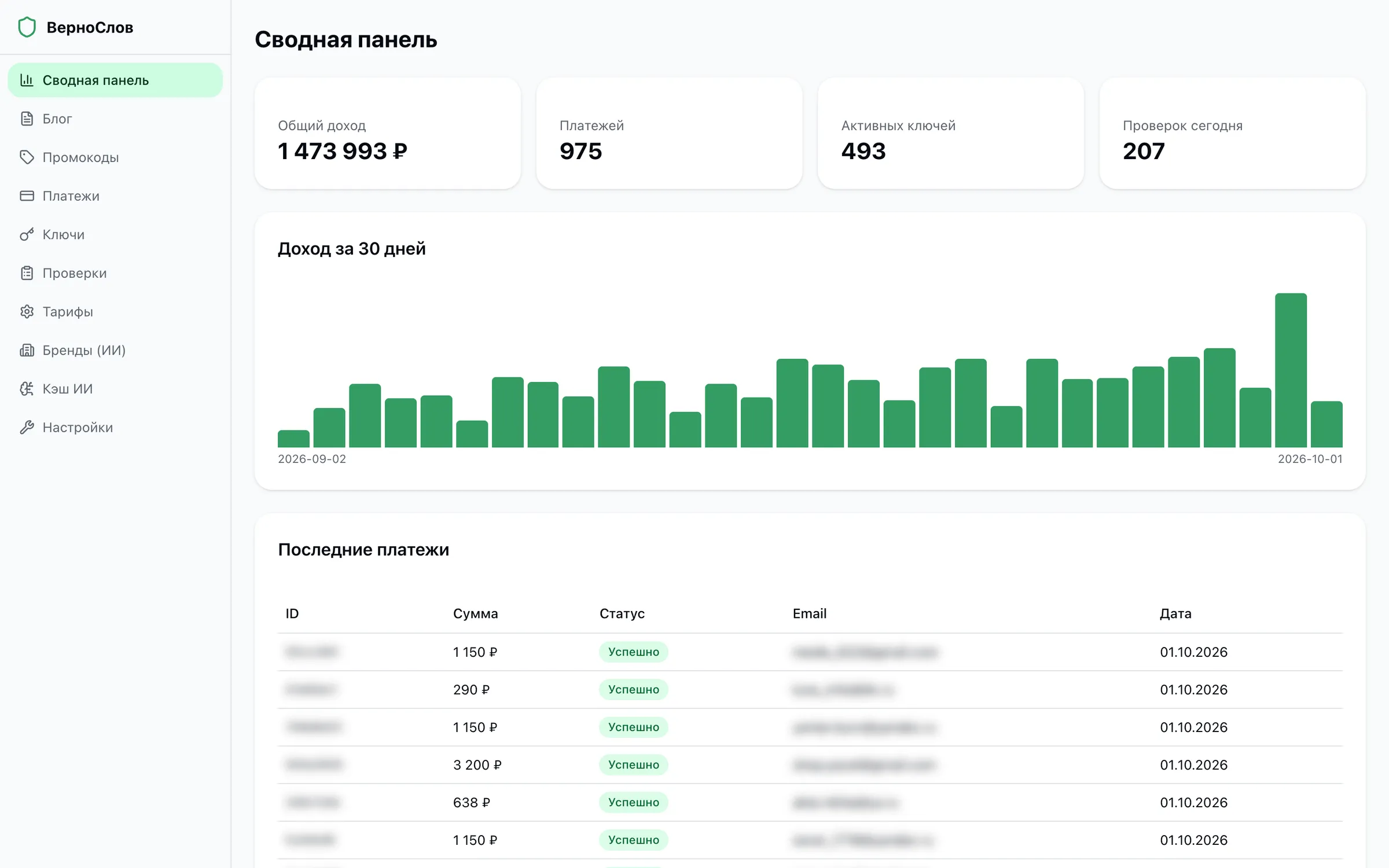Click the Общий доход card

(x=388, y=134)
